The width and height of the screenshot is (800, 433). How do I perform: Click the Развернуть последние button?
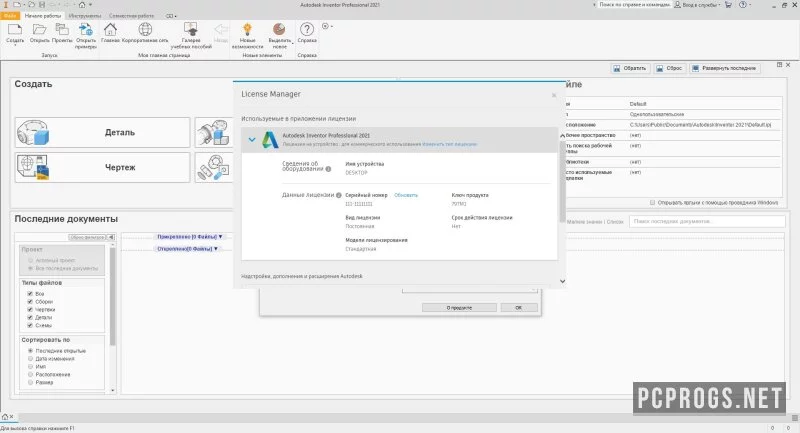(724, 68)
